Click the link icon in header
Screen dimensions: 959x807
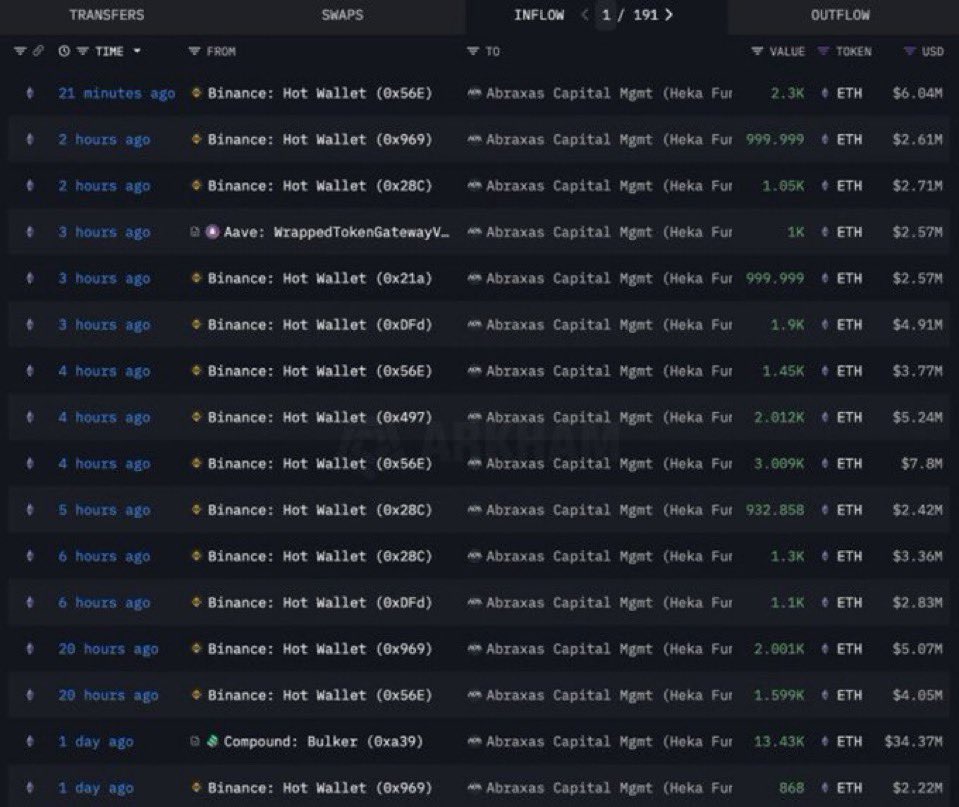tap(38, 51)
